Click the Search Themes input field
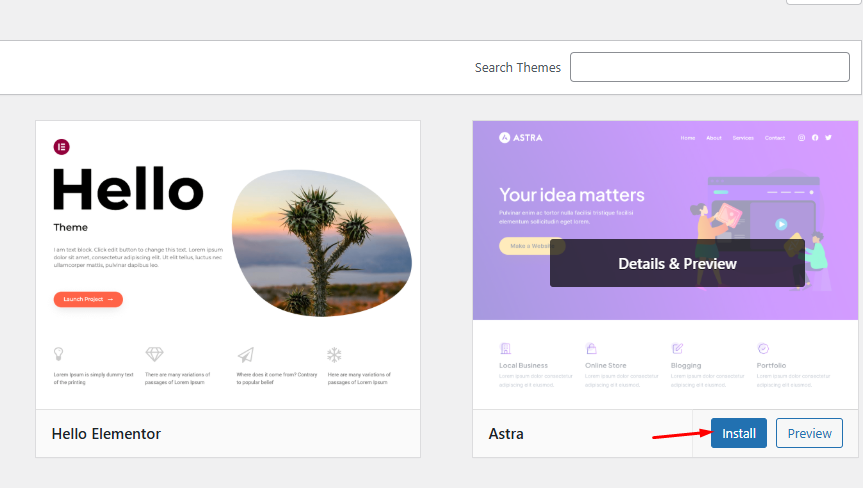This screenshot has width=863, height=488. click(709, 67)
